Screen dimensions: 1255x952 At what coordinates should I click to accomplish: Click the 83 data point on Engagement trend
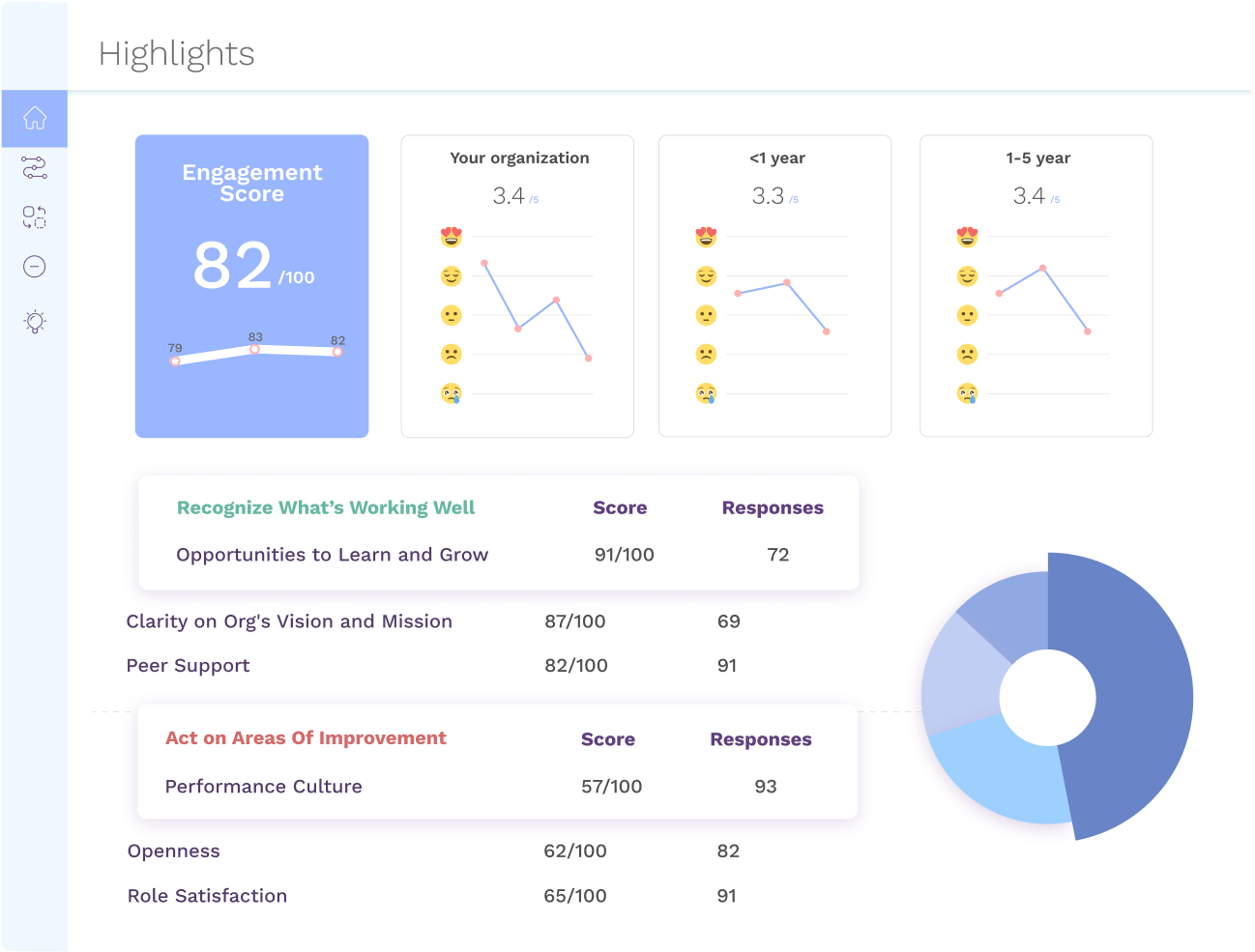[x=255, y=349]
